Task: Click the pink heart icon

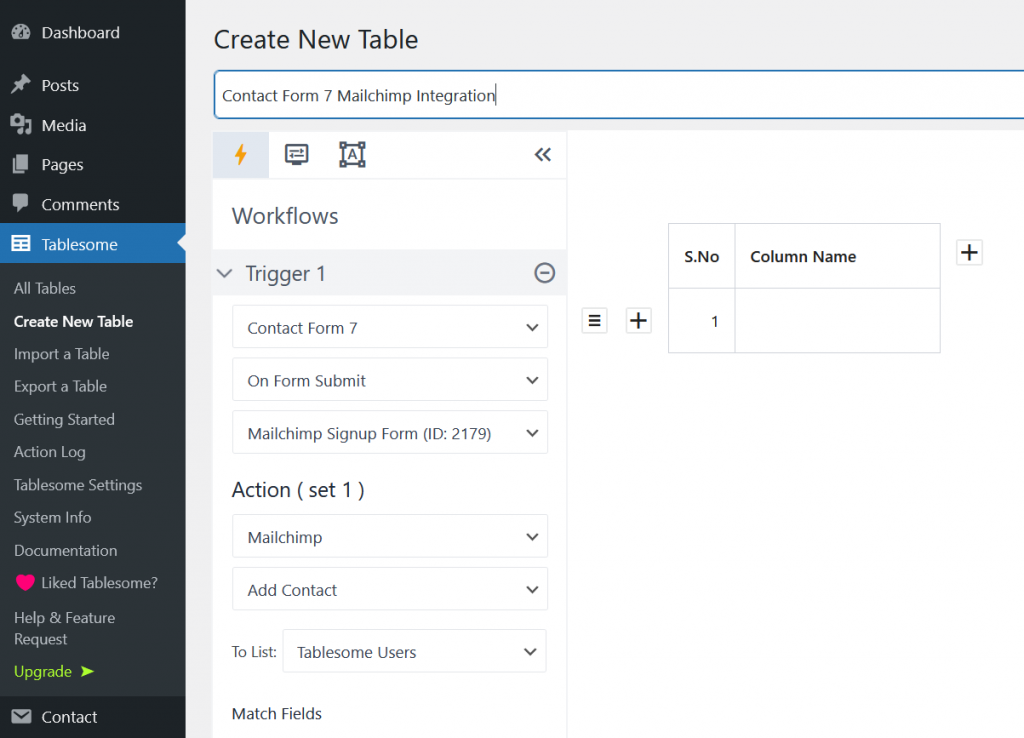Action: pos(25,583)
